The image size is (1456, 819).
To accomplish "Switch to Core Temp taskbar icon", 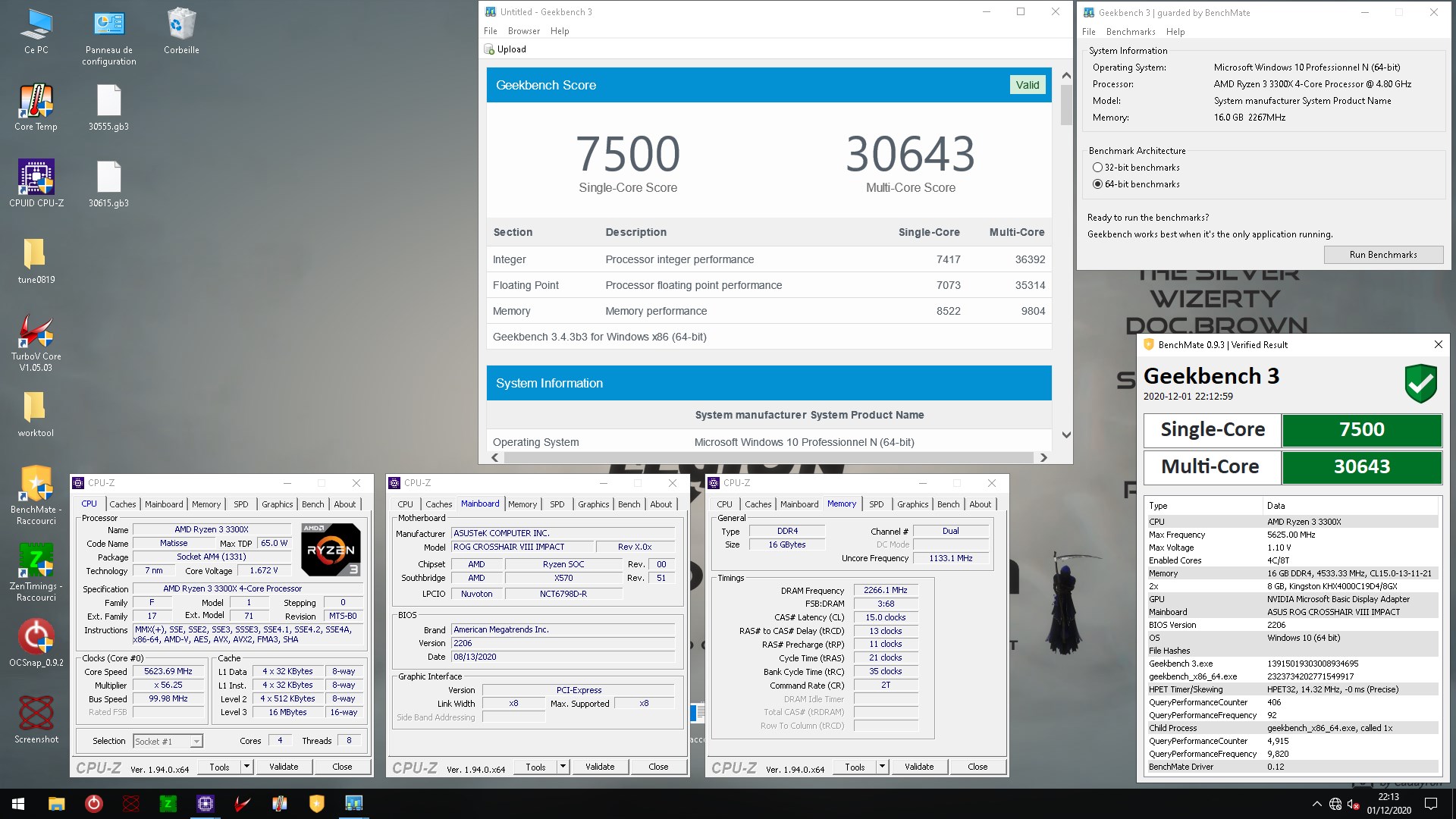I will (x=280, y=804).
